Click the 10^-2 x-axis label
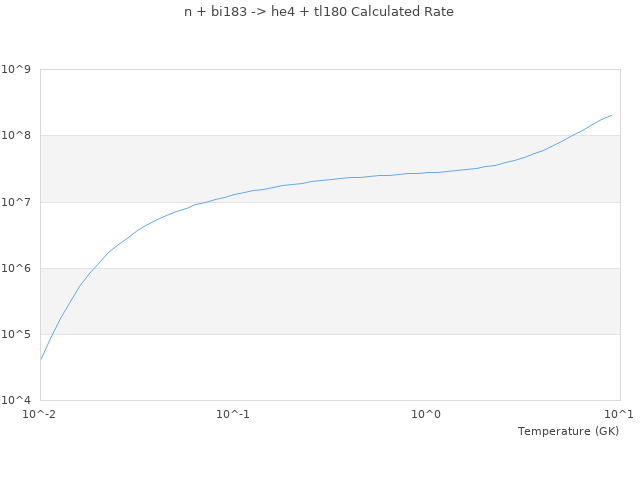This screenshot has width=640, height=480. 40,414
